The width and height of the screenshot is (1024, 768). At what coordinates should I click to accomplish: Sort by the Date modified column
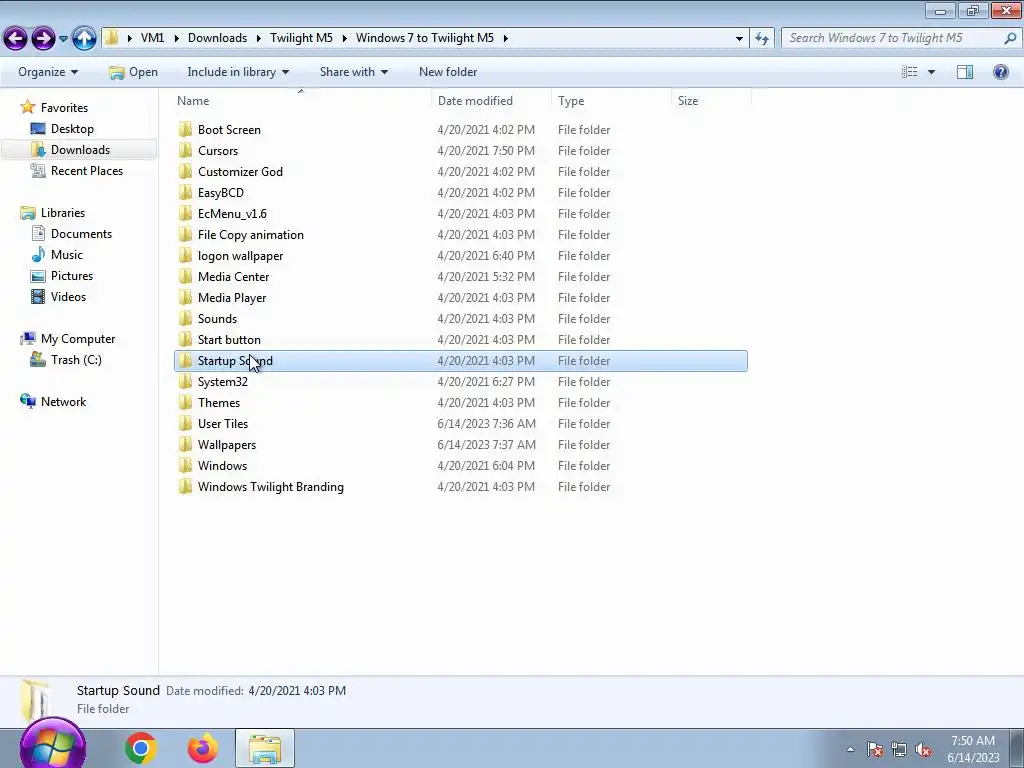pos(475,101)
